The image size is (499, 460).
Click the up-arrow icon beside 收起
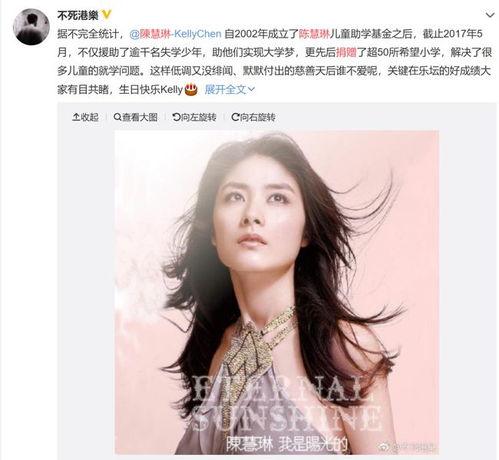coord(76,117)
